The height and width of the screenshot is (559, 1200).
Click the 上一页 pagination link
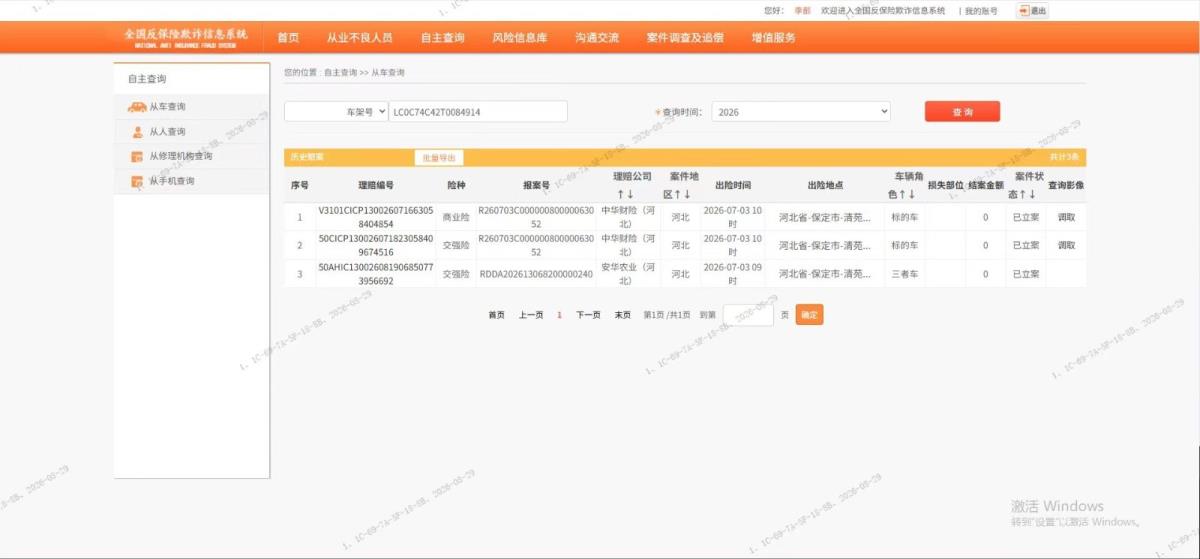point(530,315)
